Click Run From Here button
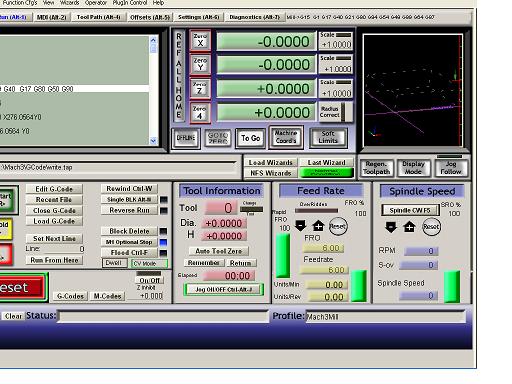The width and height of the screenshot is (512, 384). click(x=54, y=260)
